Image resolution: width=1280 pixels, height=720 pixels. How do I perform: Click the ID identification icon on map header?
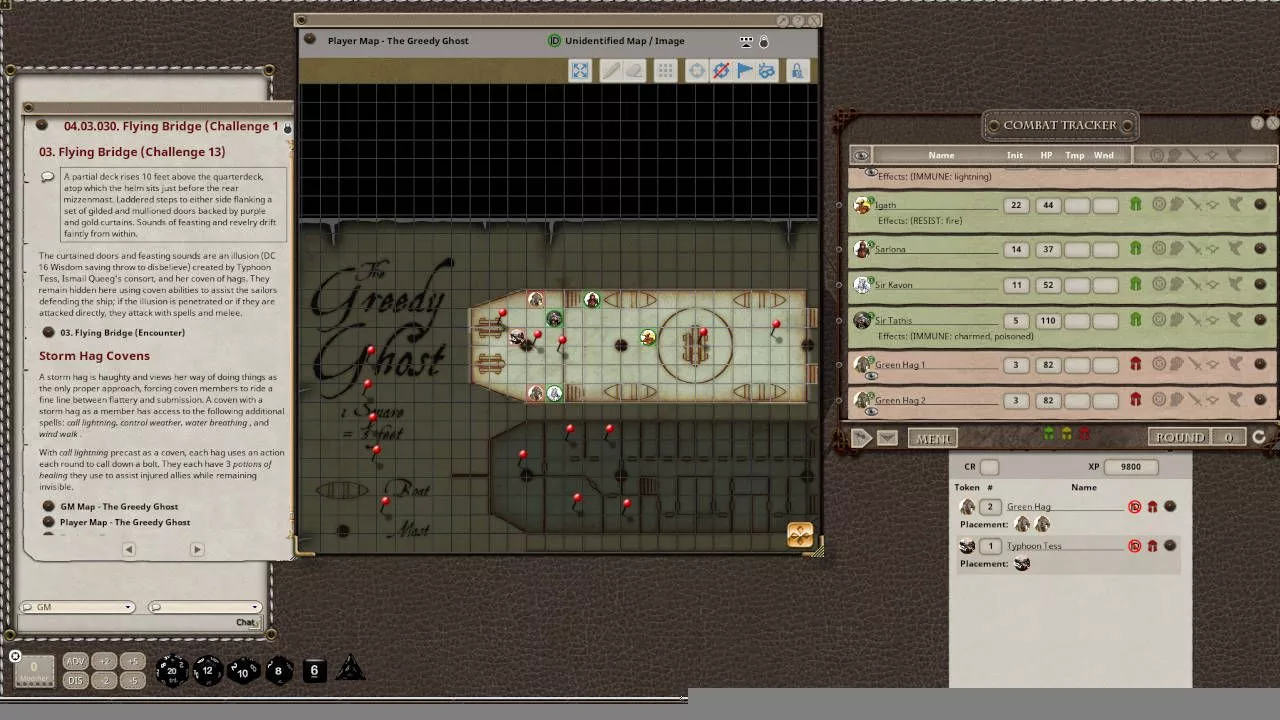pos(554,41)
